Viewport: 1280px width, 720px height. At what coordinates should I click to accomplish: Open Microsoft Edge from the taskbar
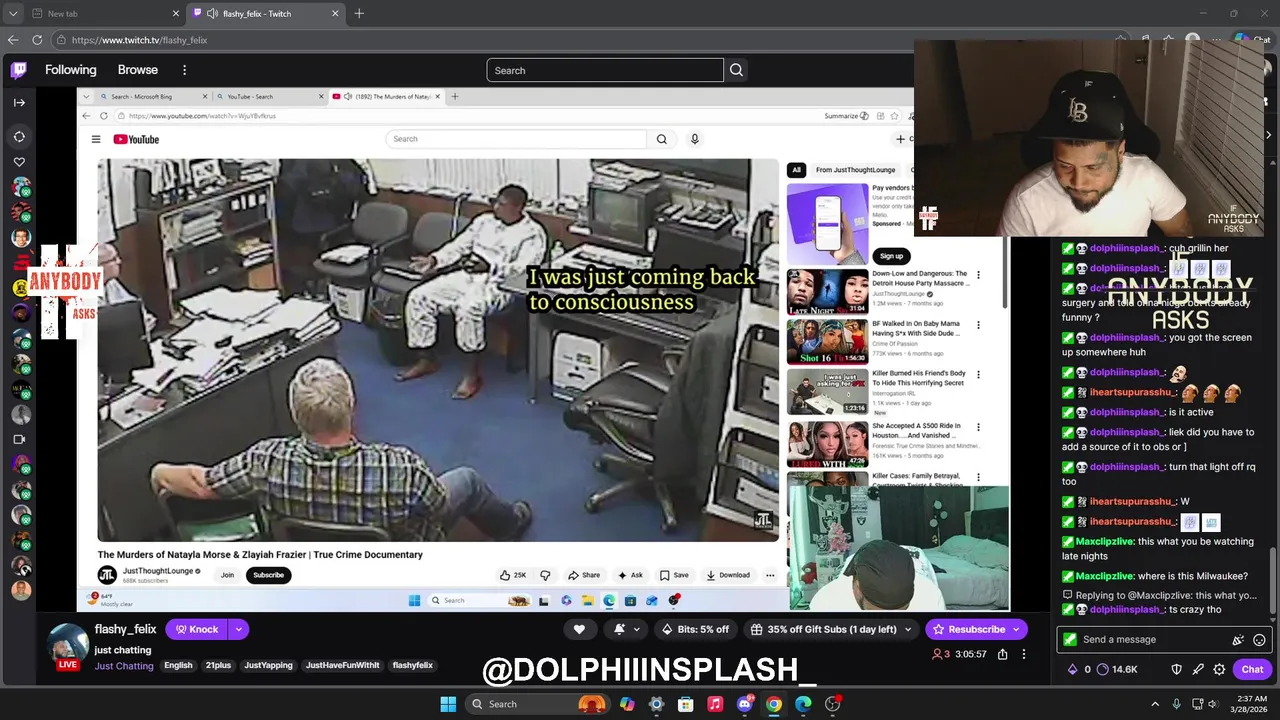click(x=802, y=704)
